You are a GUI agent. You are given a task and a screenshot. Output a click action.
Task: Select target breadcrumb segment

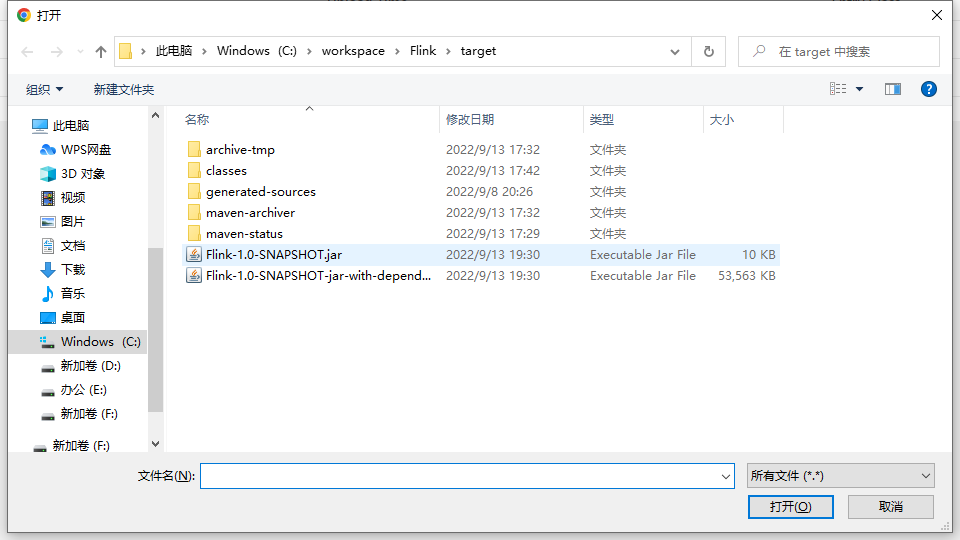478,51
